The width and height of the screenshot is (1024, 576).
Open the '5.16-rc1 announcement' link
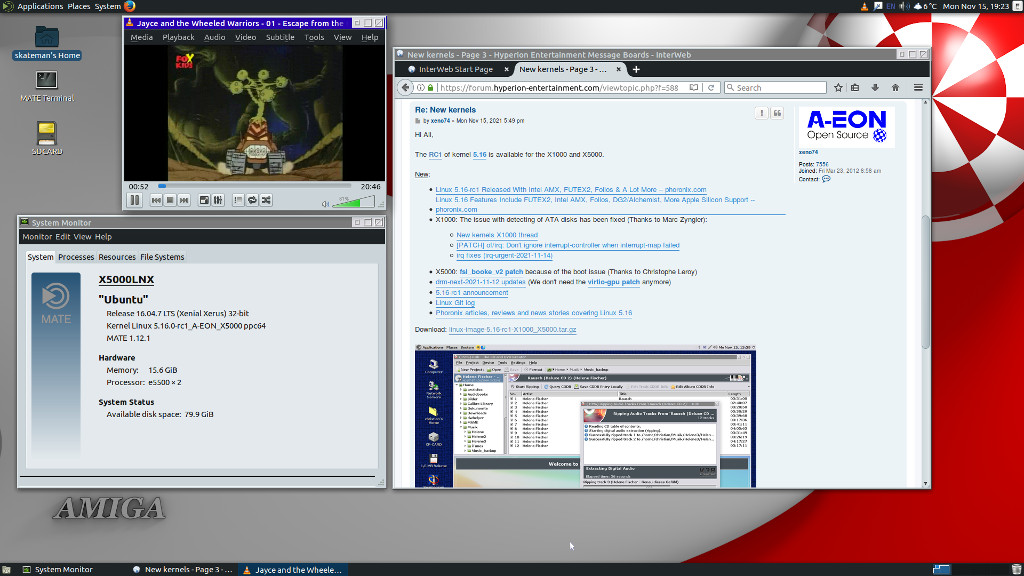point(472,293)
